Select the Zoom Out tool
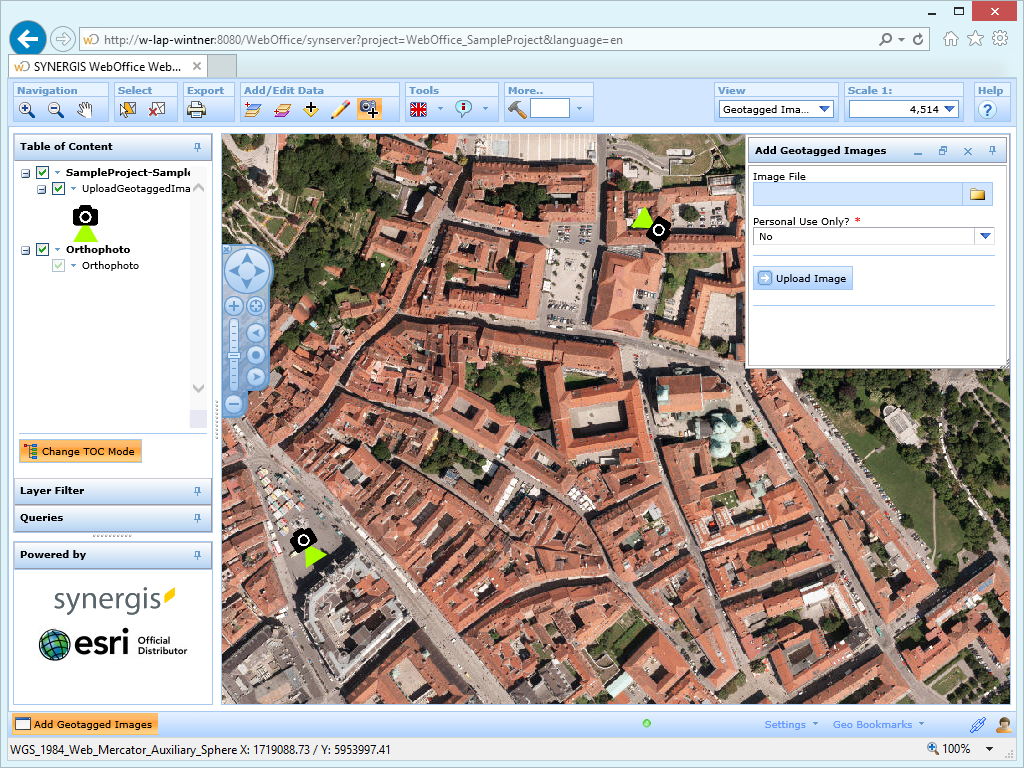The height and width of the screenshot is (768, 1024). [55, 110]
